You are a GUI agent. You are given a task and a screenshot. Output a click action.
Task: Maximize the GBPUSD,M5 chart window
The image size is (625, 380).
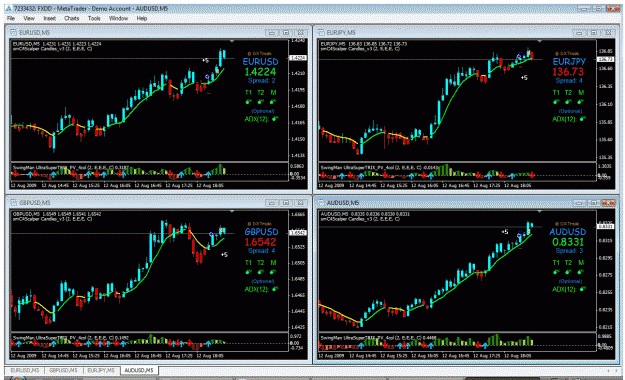point(286,203)
